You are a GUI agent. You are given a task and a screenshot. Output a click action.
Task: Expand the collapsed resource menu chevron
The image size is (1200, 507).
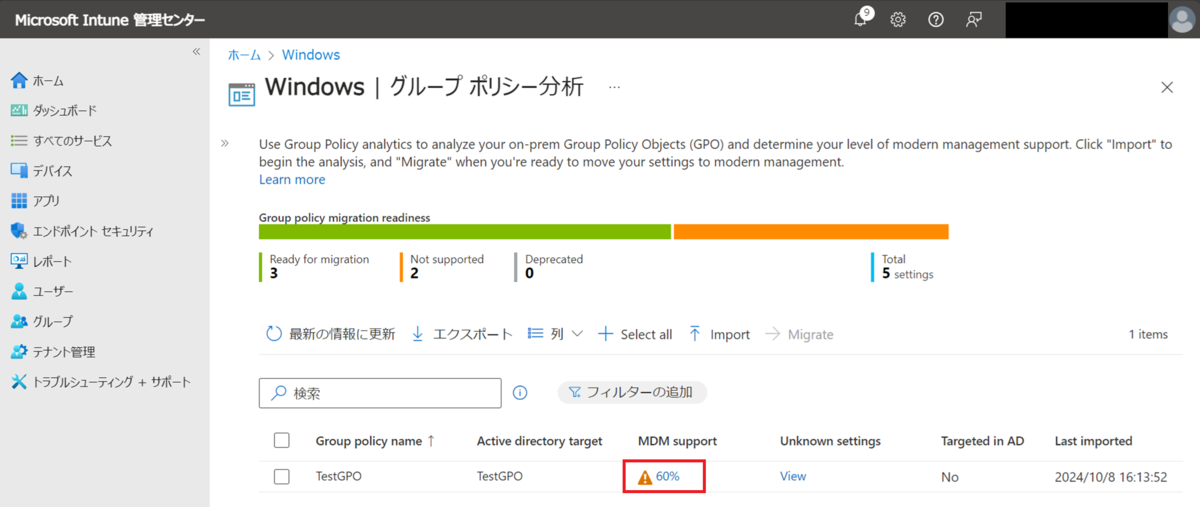[225, 144]
